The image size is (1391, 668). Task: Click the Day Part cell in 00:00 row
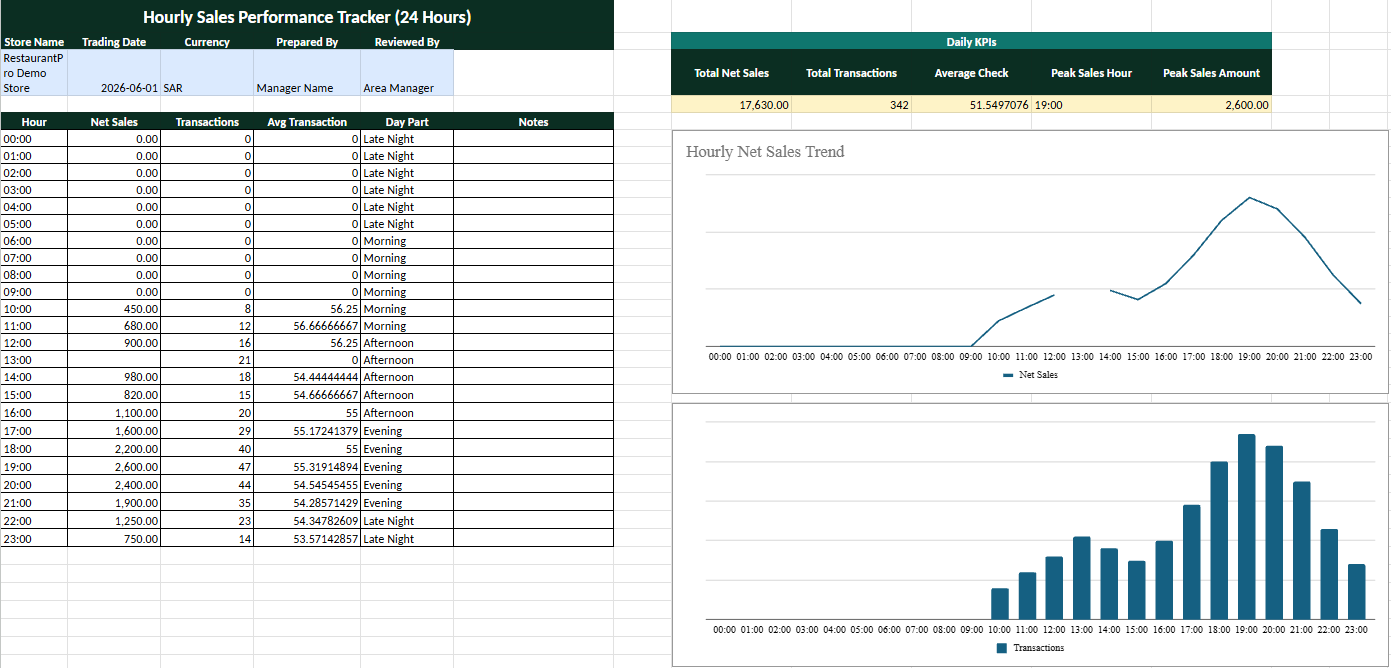pos(407,139)
